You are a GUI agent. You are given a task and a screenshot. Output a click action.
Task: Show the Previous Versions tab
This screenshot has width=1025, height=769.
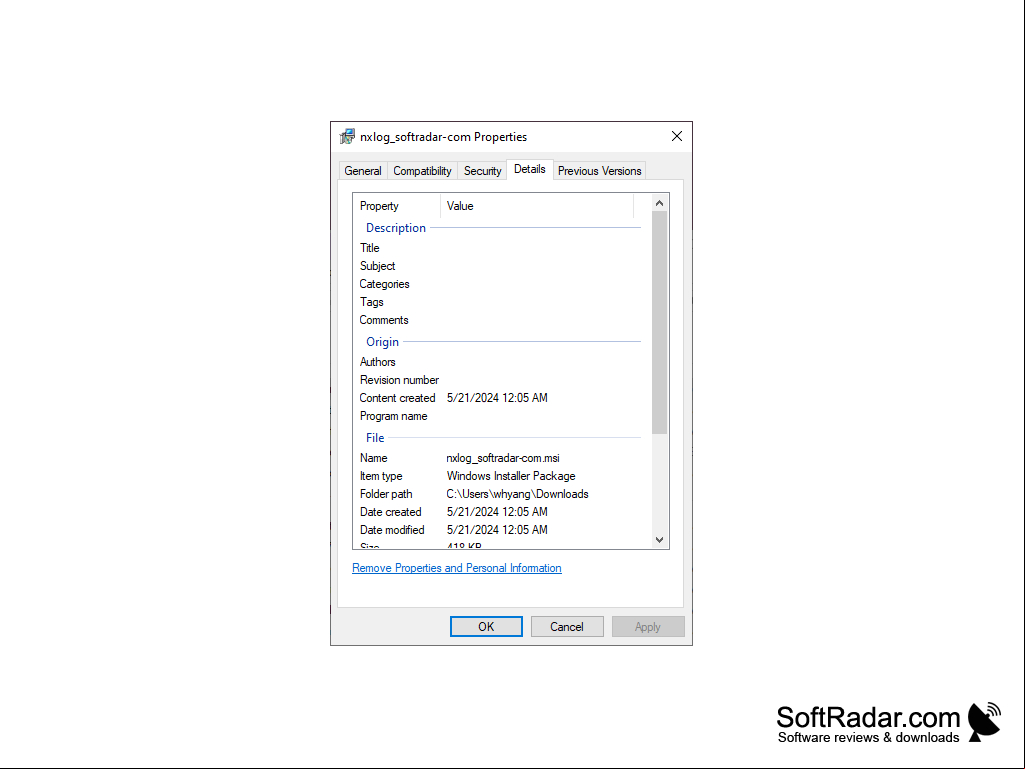point(599,171)
